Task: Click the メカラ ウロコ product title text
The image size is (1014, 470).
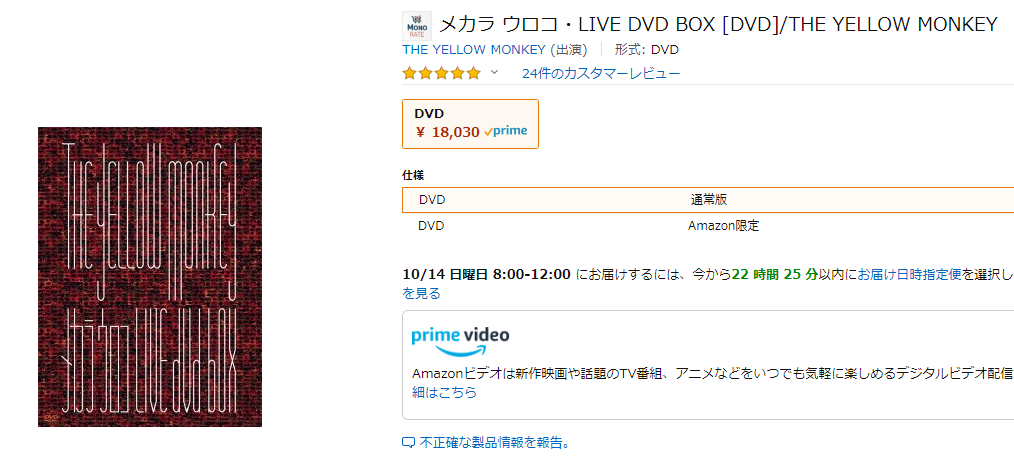Action: (718, 24)
